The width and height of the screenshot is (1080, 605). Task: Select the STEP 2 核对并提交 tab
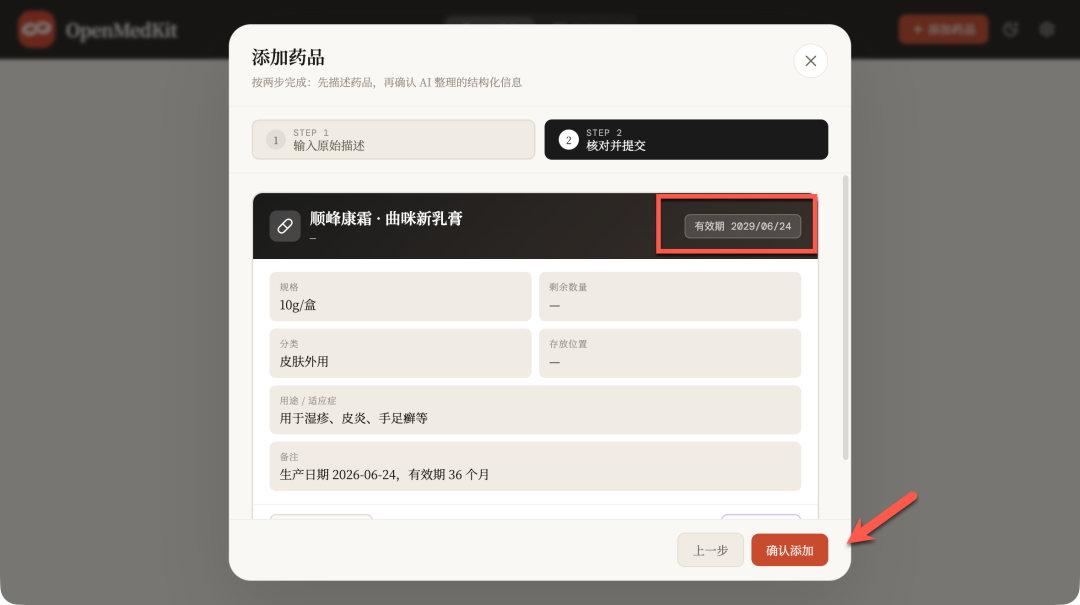point(686,140)
